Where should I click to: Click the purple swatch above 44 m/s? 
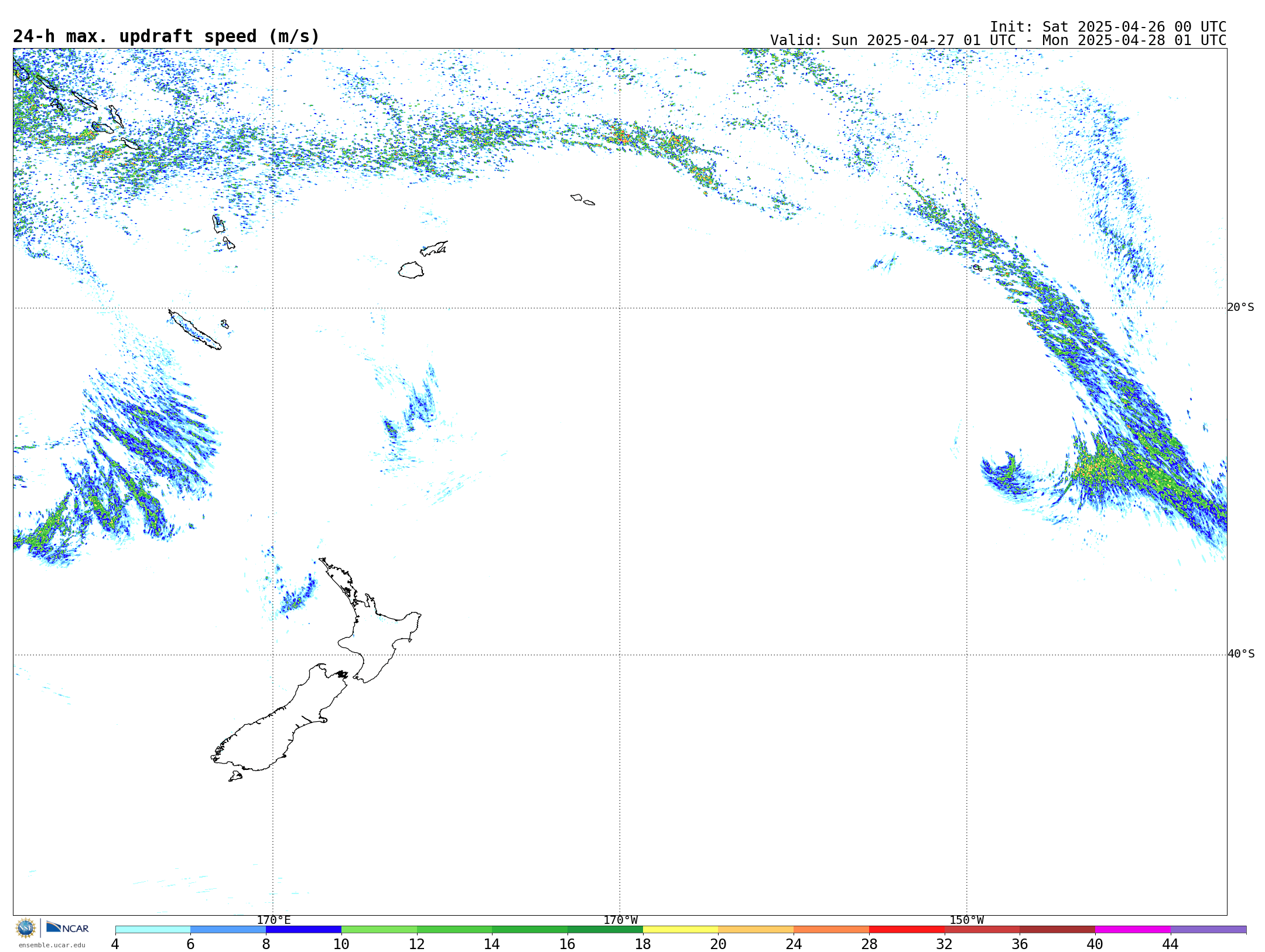coord(1208,930)
